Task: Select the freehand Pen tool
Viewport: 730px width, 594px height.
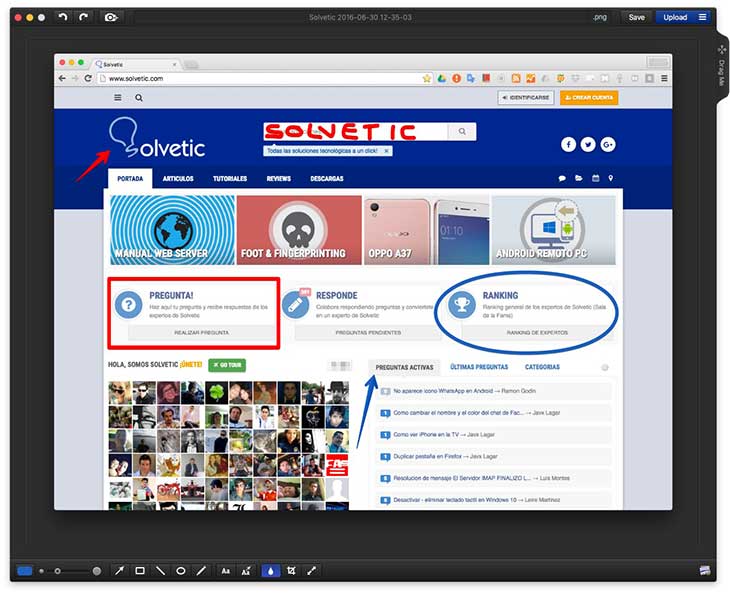Action: [x=201, y=571]
